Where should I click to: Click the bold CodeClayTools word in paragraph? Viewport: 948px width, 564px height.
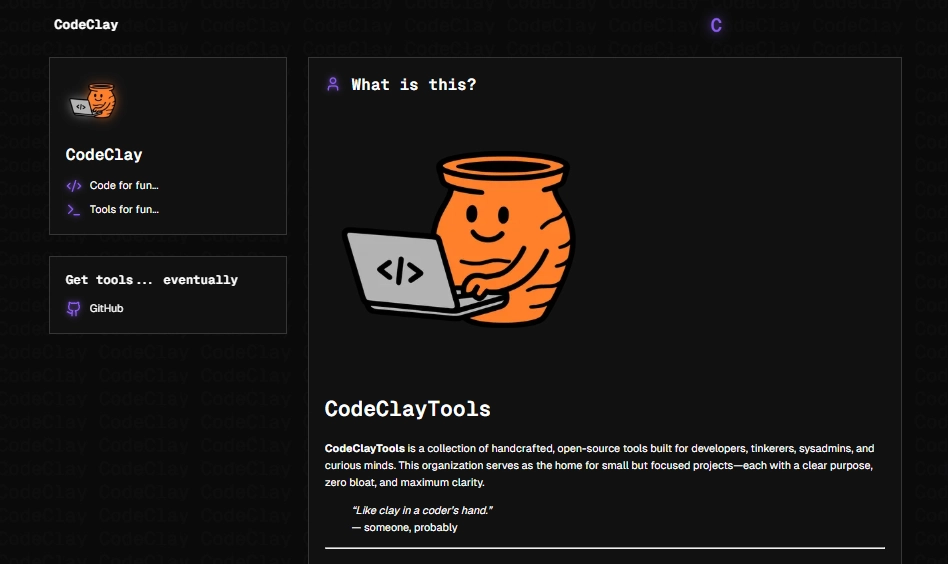pos(365,449)
